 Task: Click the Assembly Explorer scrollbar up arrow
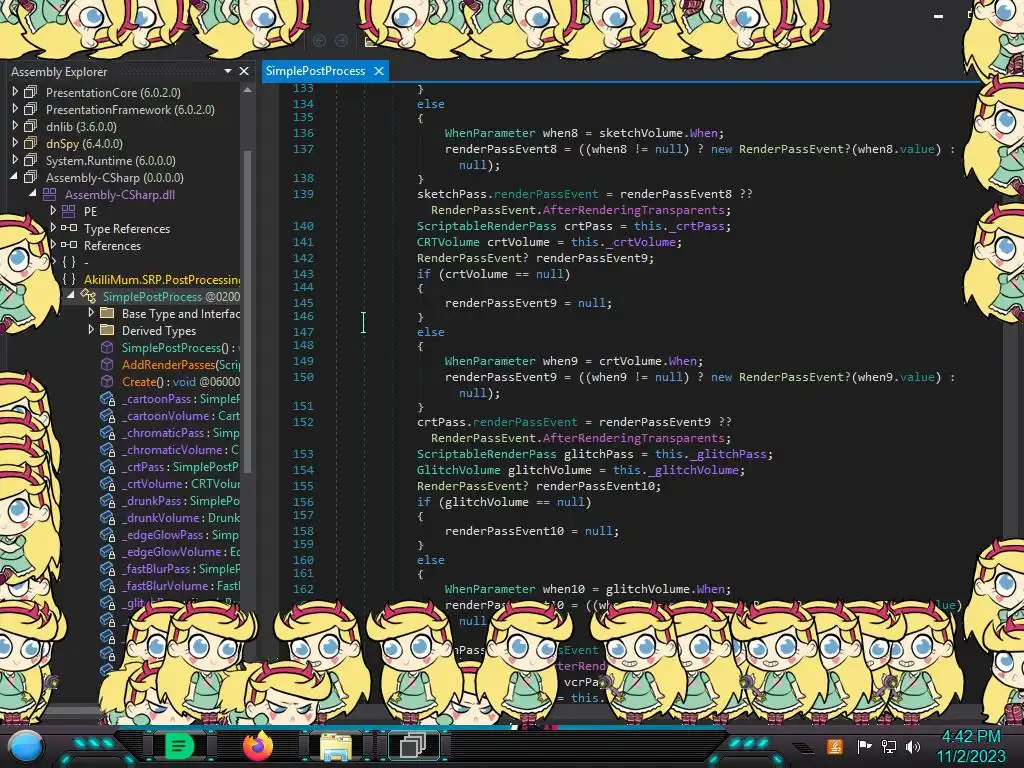tap(247, 90)
